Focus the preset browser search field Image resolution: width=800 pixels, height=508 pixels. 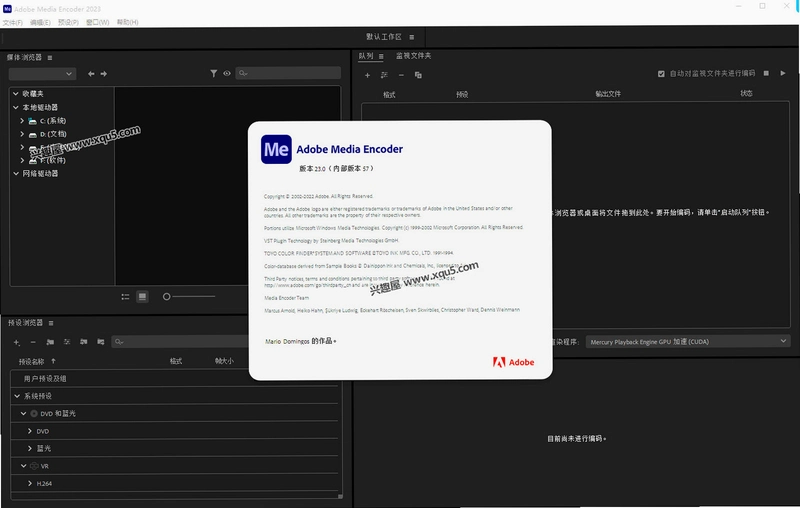[x=180, y=342]
